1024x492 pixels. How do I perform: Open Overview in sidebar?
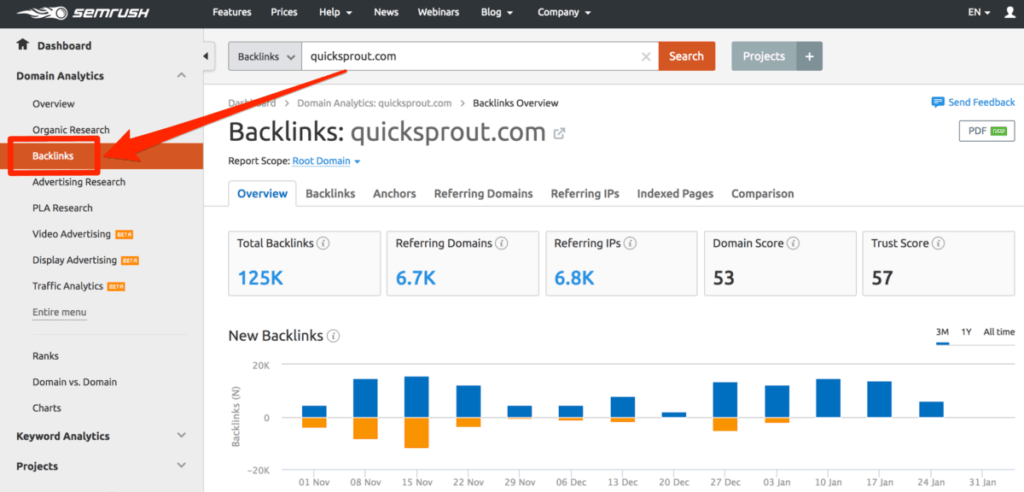(54, 103)
